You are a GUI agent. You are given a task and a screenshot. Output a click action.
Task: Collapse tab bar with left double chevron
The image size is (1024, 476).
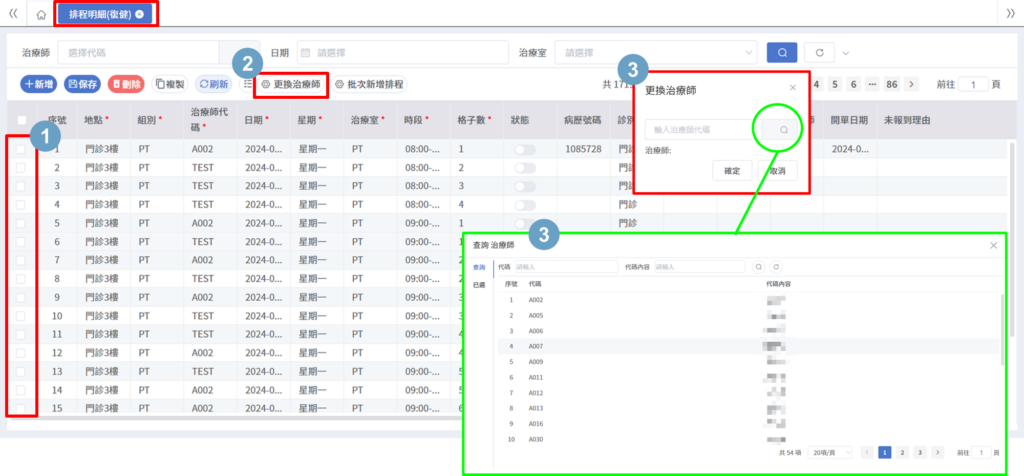click(12, 14)
